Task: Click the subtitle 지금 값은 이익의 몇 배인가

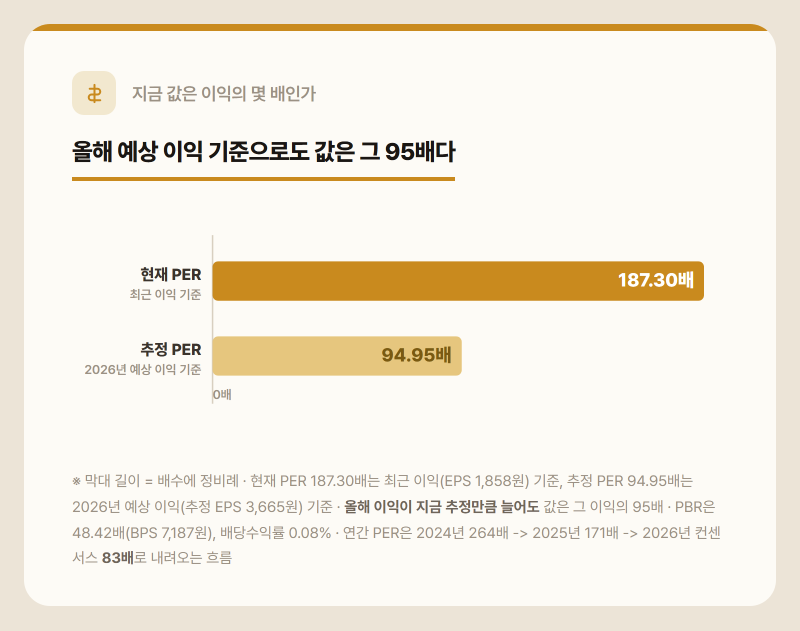Action: click(224, 93)
